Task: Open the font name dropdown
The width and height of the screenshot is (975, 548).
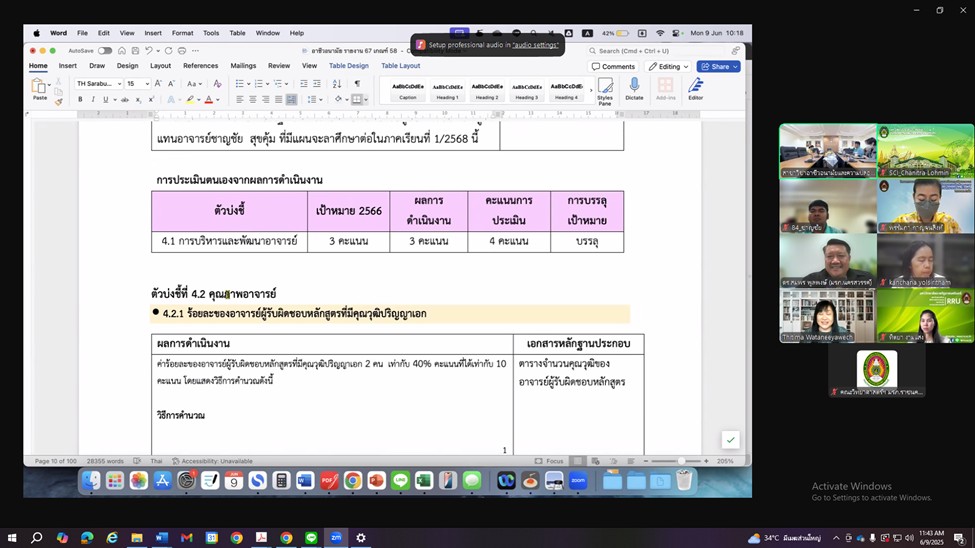Action: point(99,84)
